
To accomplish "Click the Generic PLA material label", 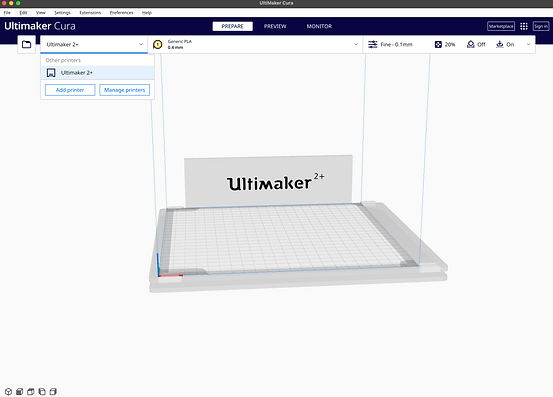I will pyautogui.click(x=180, y=42).
